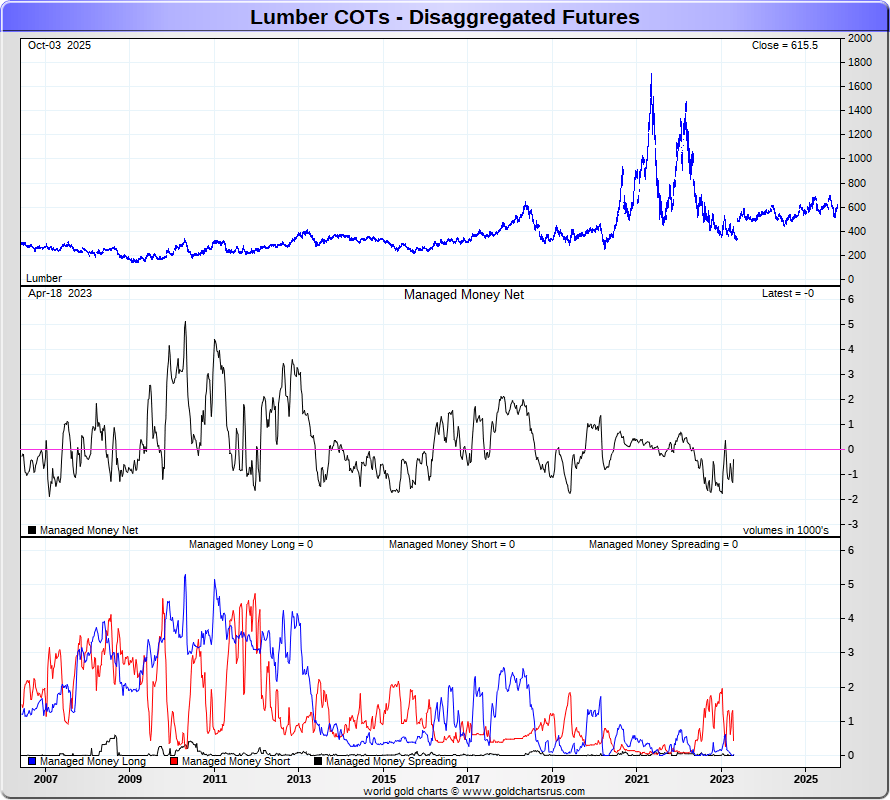Click the 600 price axis label

point(857,207)
